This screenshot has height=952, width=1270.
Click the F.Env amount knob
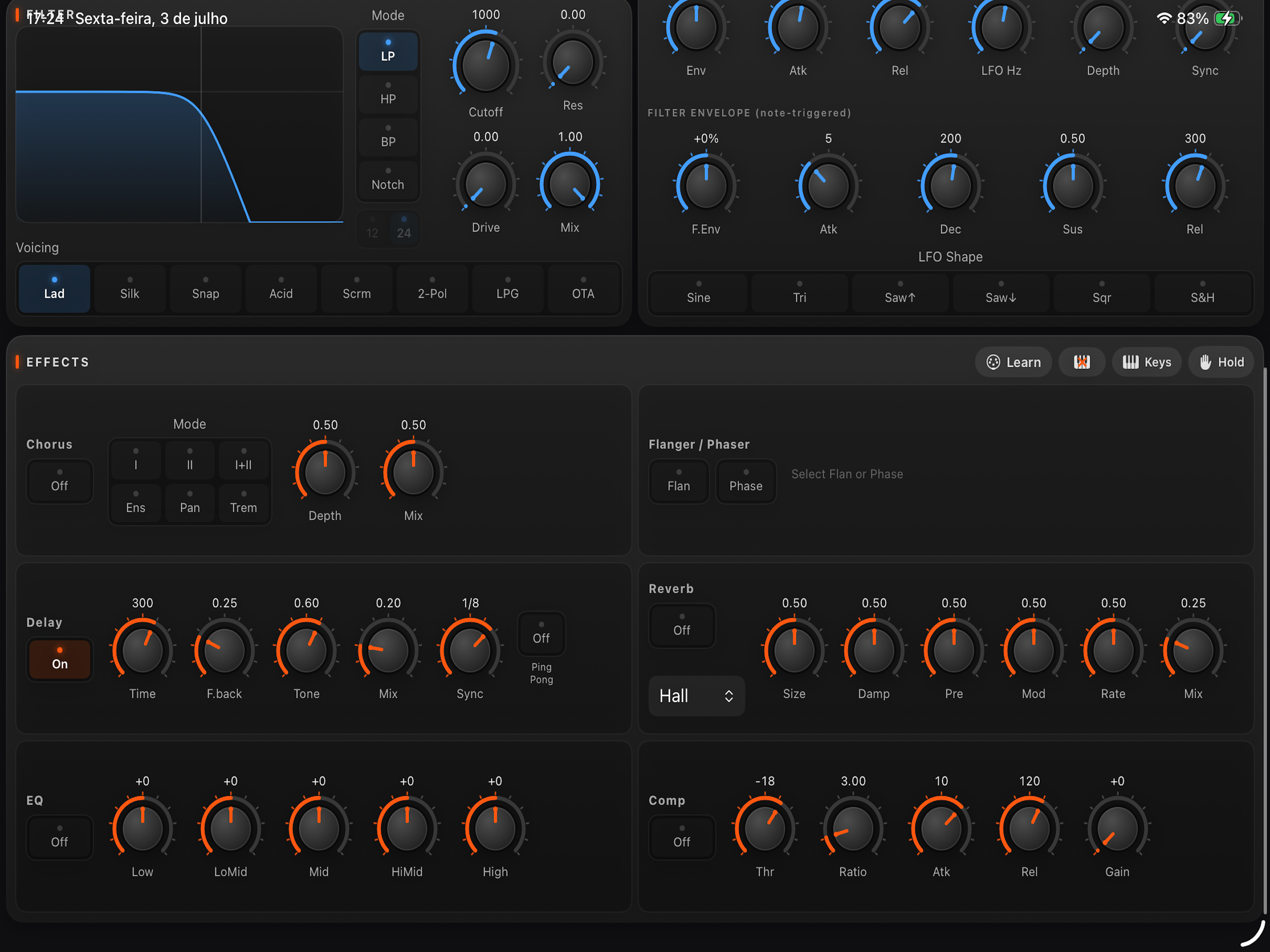tap(706, 186)
